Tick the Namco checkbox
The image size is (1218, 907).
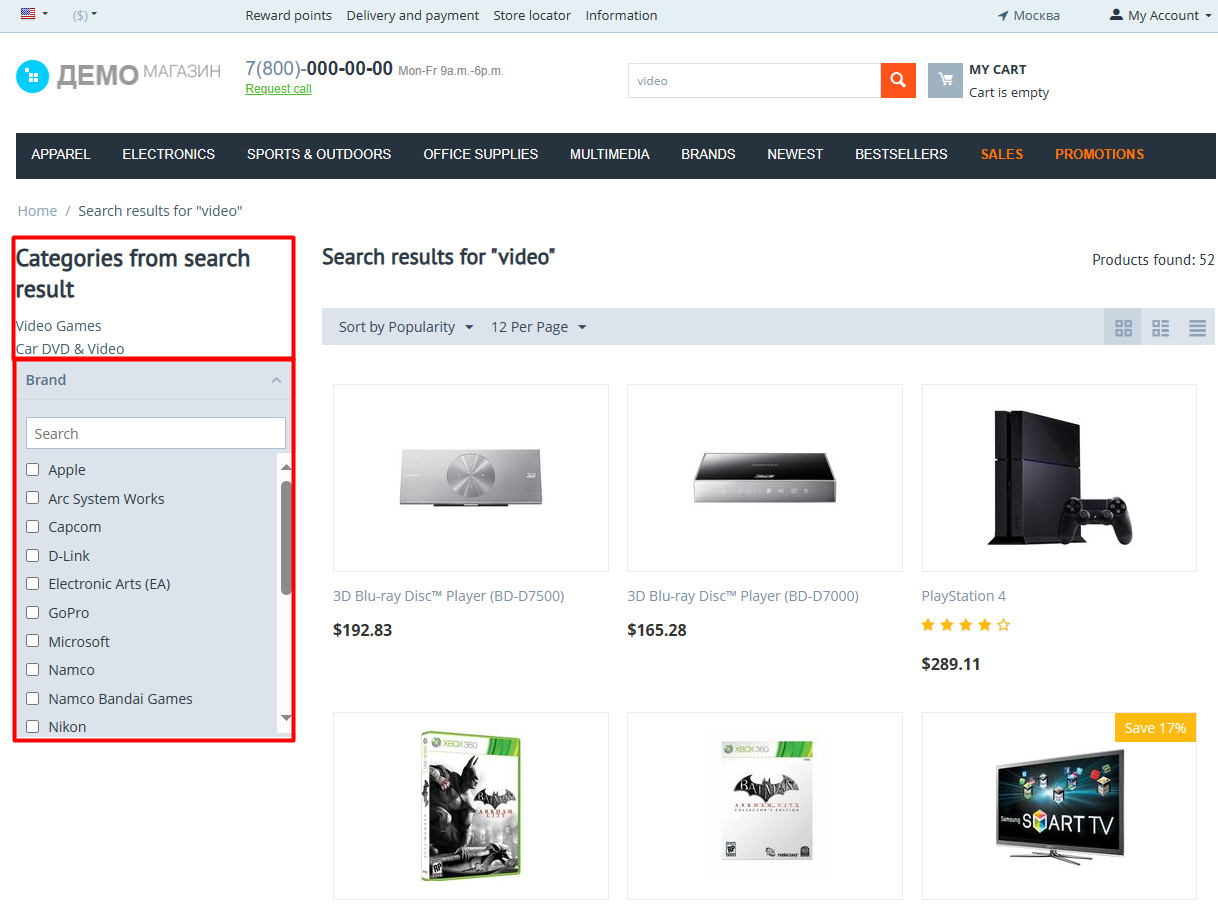point(33,669)
